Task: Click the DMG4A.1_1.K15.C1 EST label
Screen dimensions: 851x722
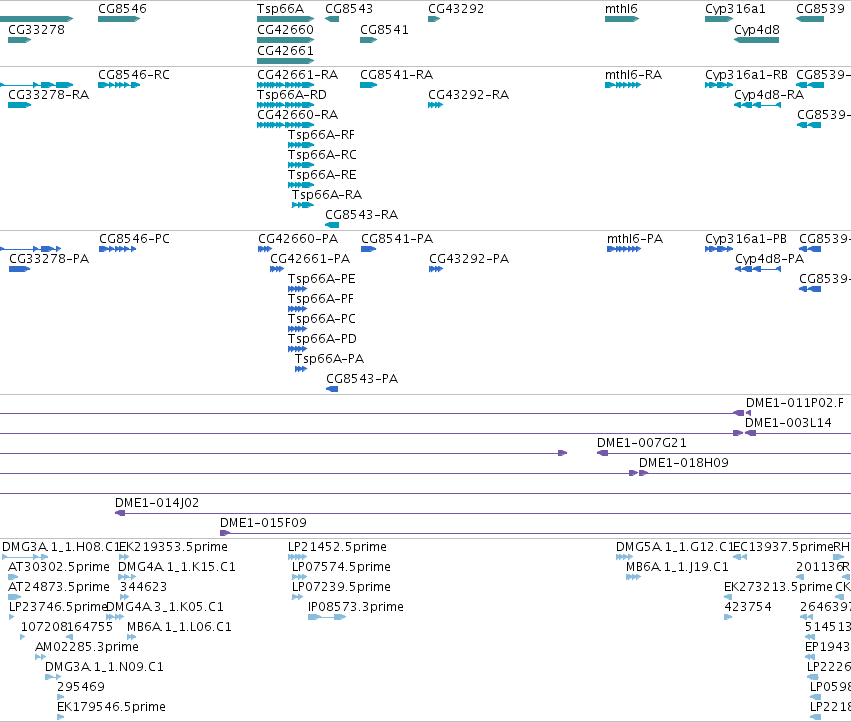Action: click(x=177, y=567)
